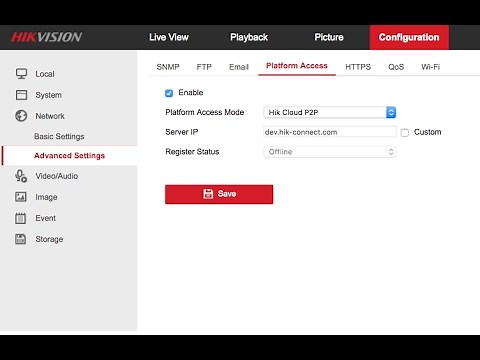Open the Live View tab
480x360 pixels.
coord(169,37)
